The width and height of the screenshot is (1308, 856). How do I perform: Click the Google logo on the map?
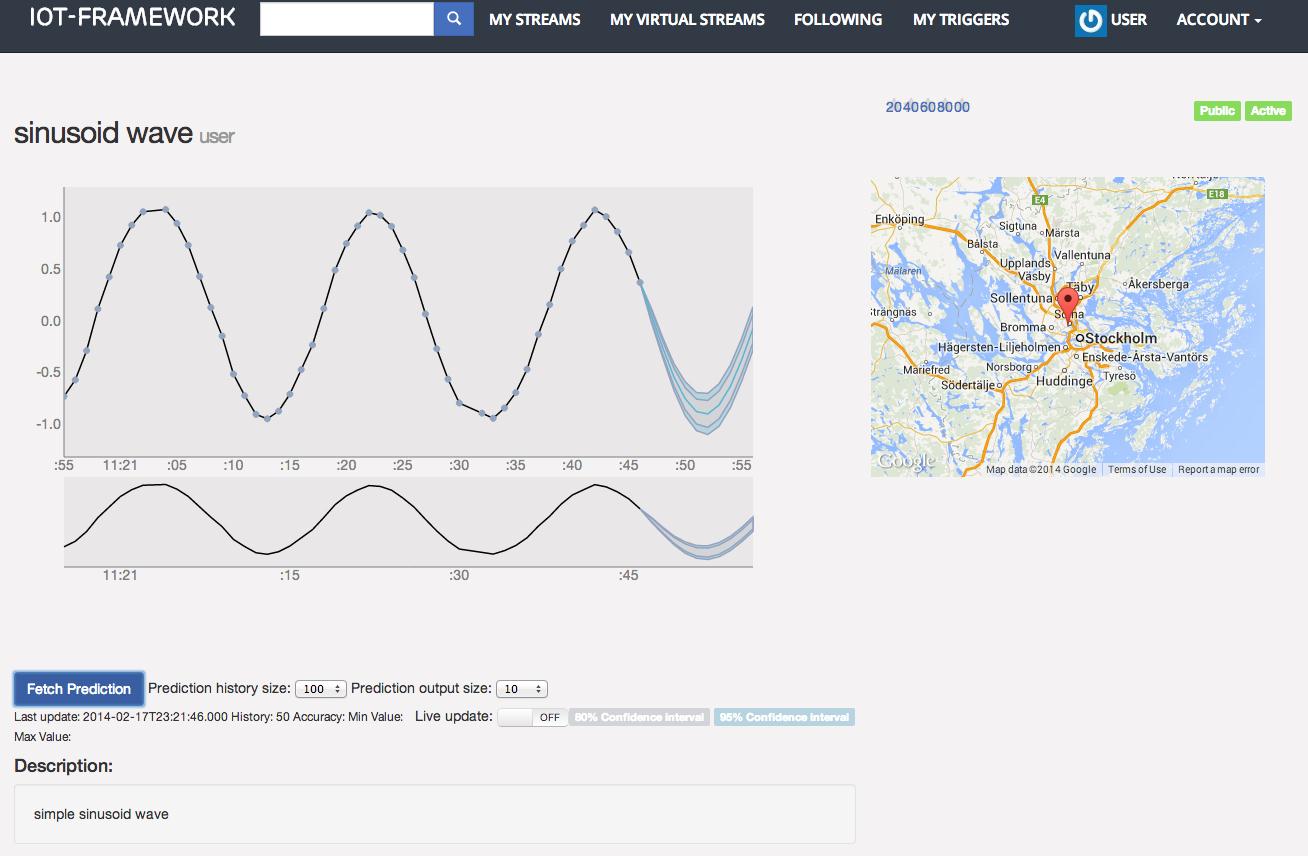[904, 462]
